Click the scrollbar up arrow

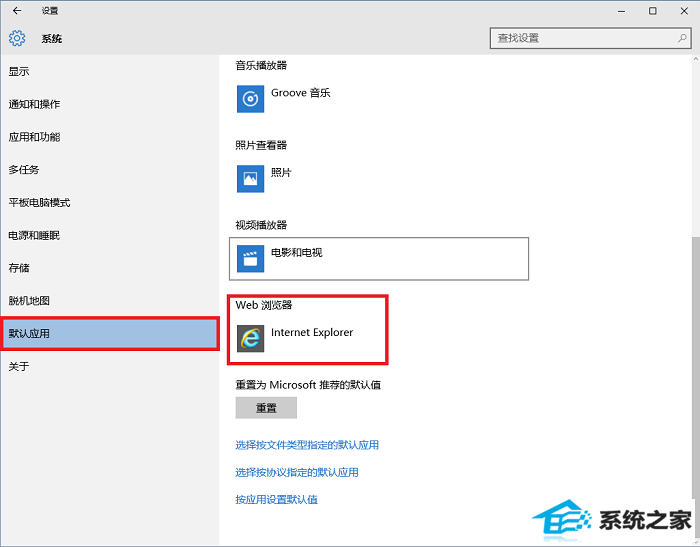[x=696, y=59]
